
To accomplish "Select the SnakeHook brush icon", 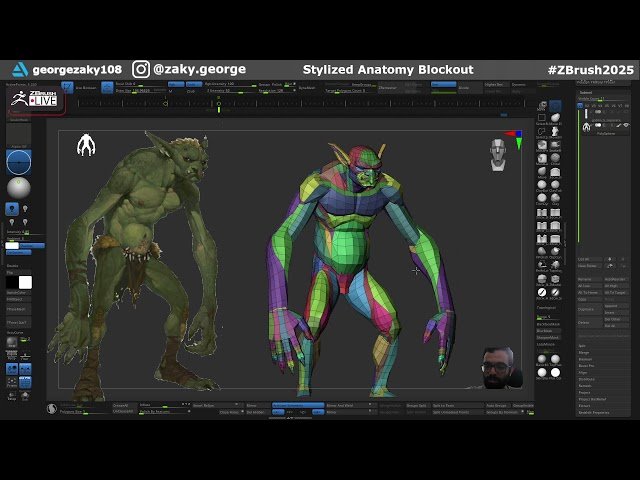I will pyautogui.click(x=555, y=145).
